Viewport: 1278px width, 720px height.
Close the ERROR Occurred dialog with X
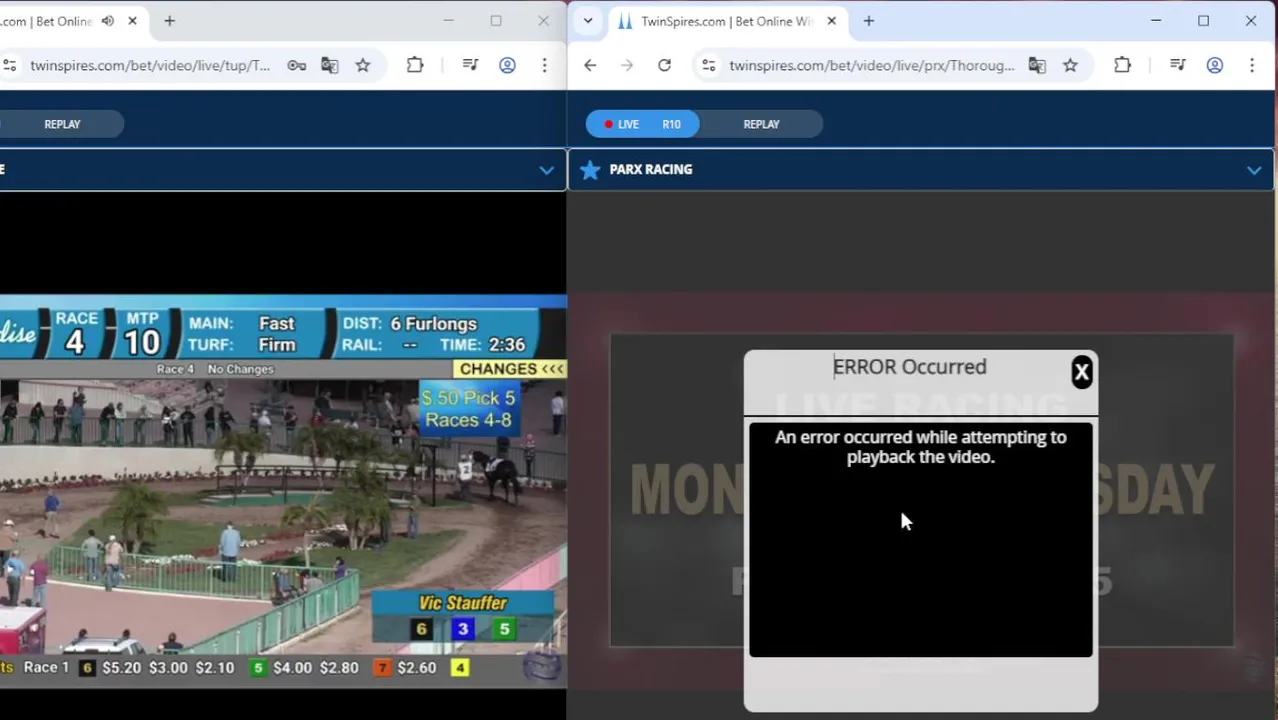(1081, 372)
